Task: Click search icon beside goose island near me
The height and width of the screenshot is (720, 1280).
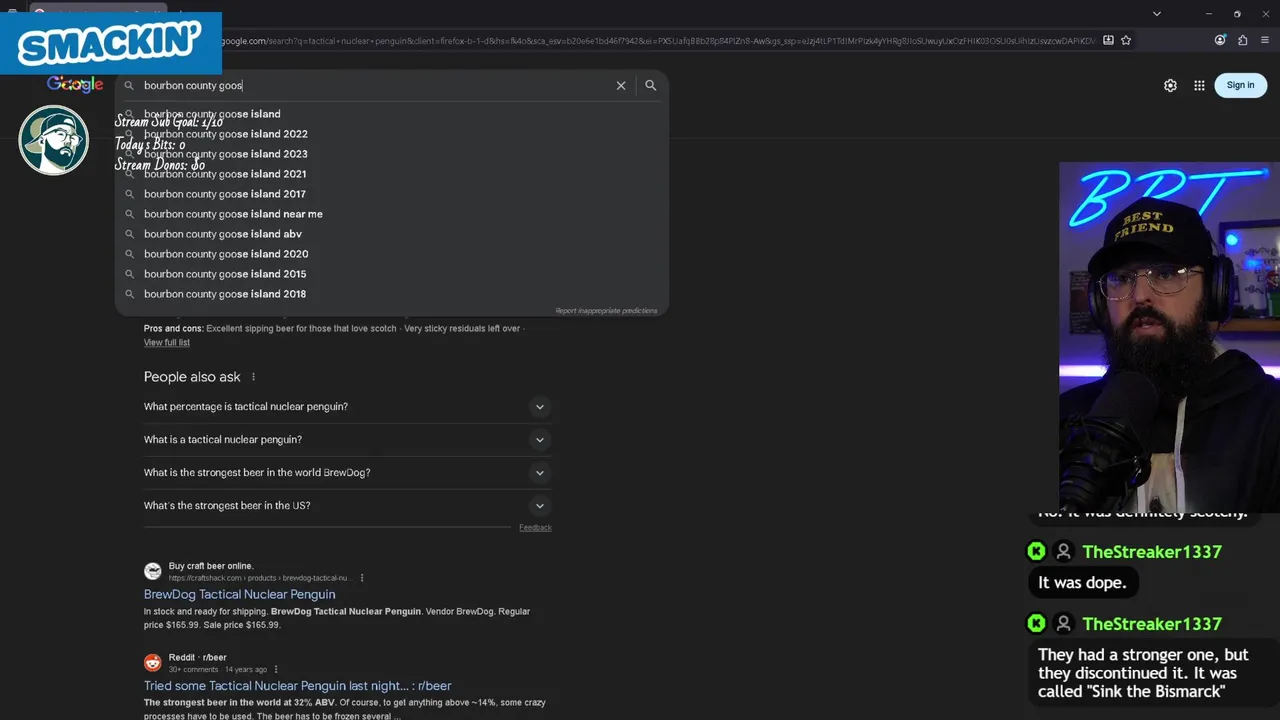Action: [x=129, y=214]
